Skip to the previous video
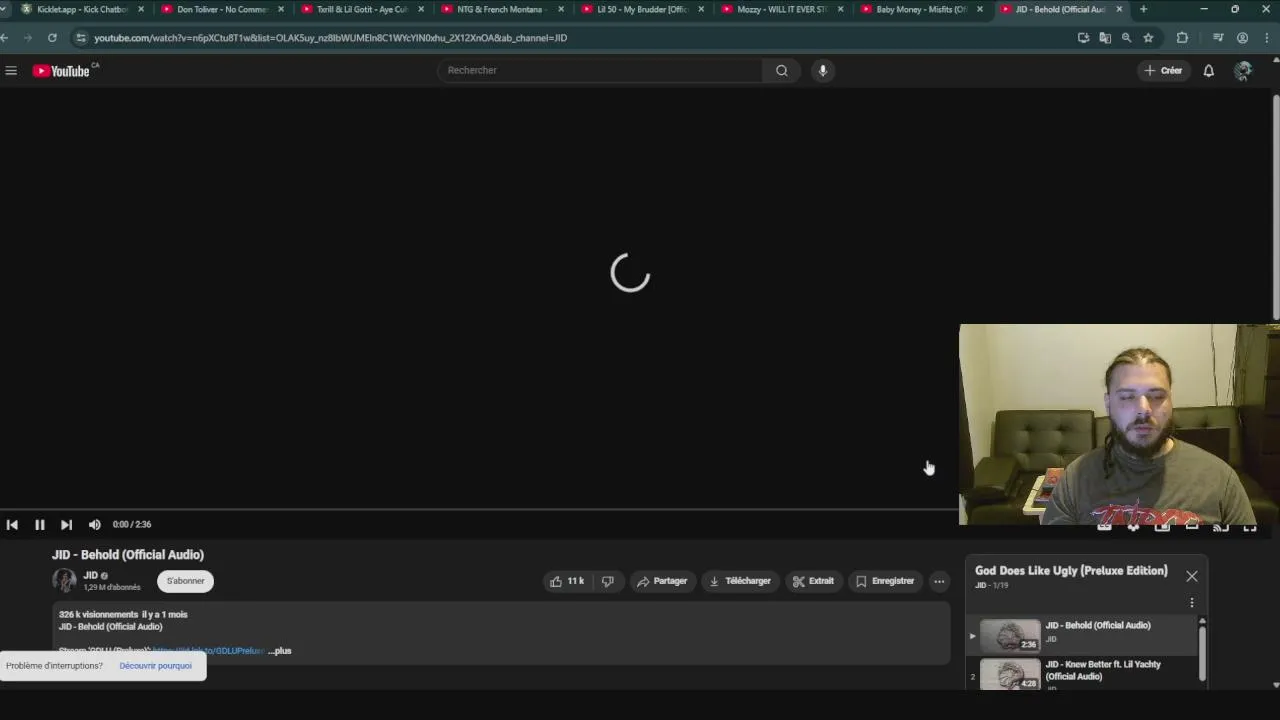Screen dimensions: 1280x720 click(12, 524)
